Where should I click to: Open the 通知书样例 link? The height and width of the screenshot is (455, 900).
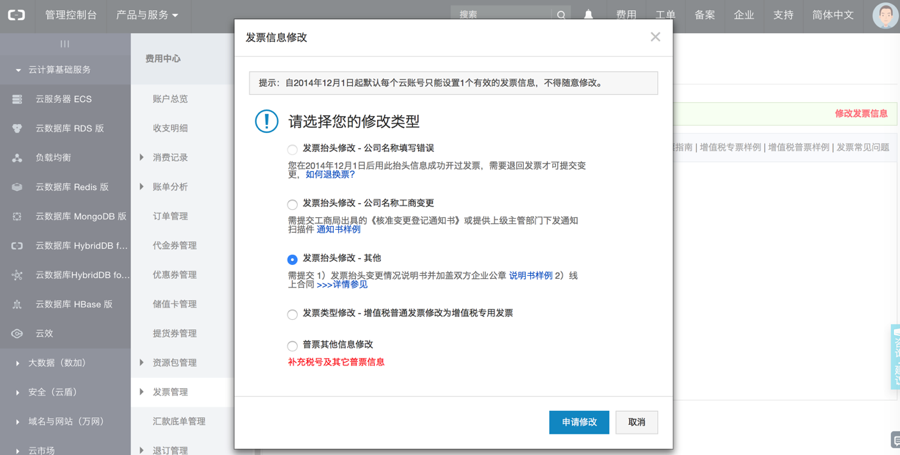coord(339,230)
